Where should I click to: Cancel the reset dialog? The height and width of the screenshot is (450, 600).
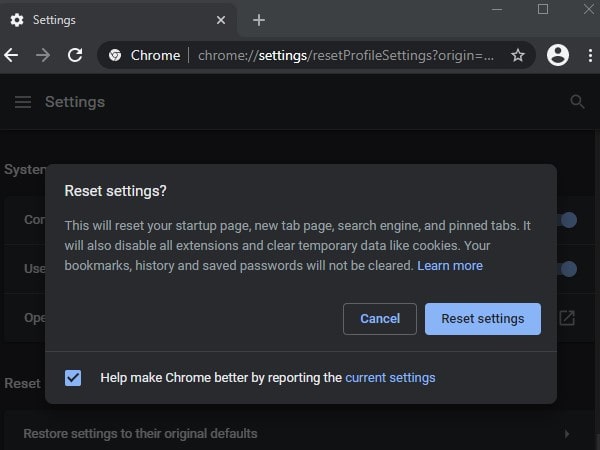[x=380, y=319]
